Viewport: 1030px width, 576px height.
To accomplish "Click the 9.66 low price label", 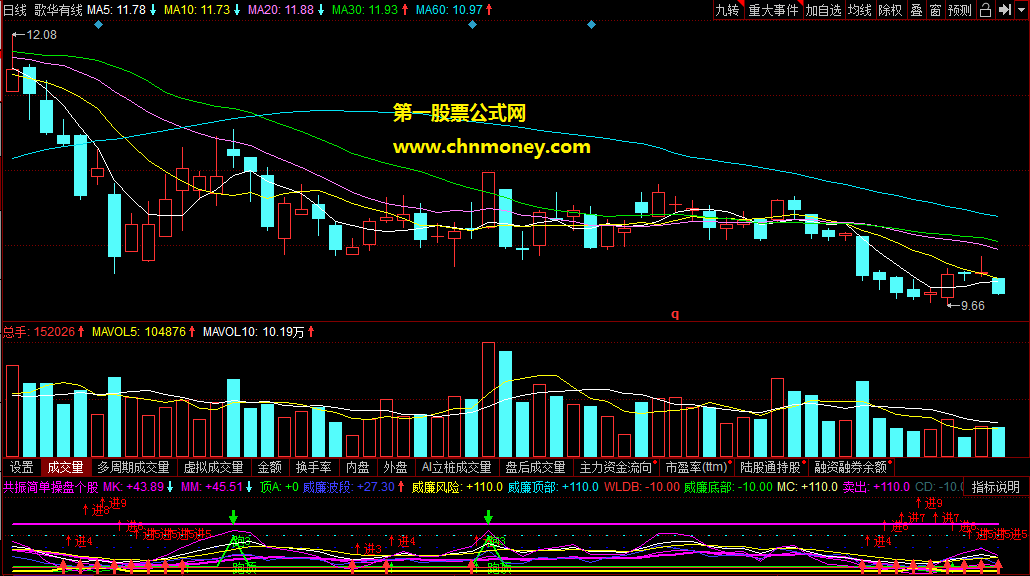I will pyautogui.click(x=972, y=305).
